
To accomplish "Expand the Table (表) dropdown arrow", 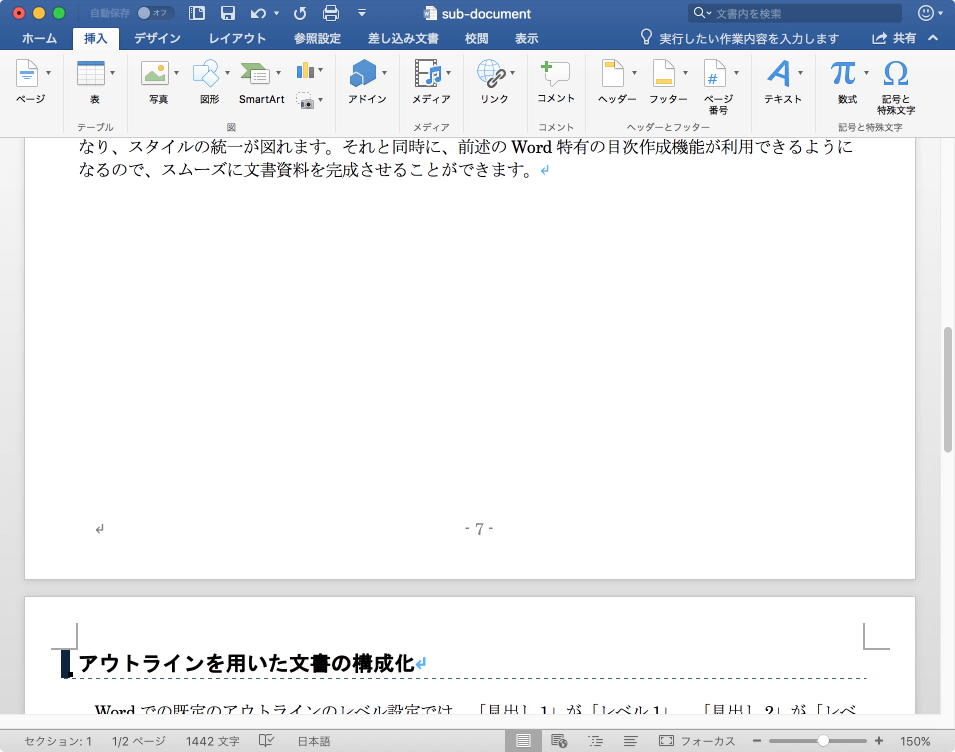I will 113,73.
